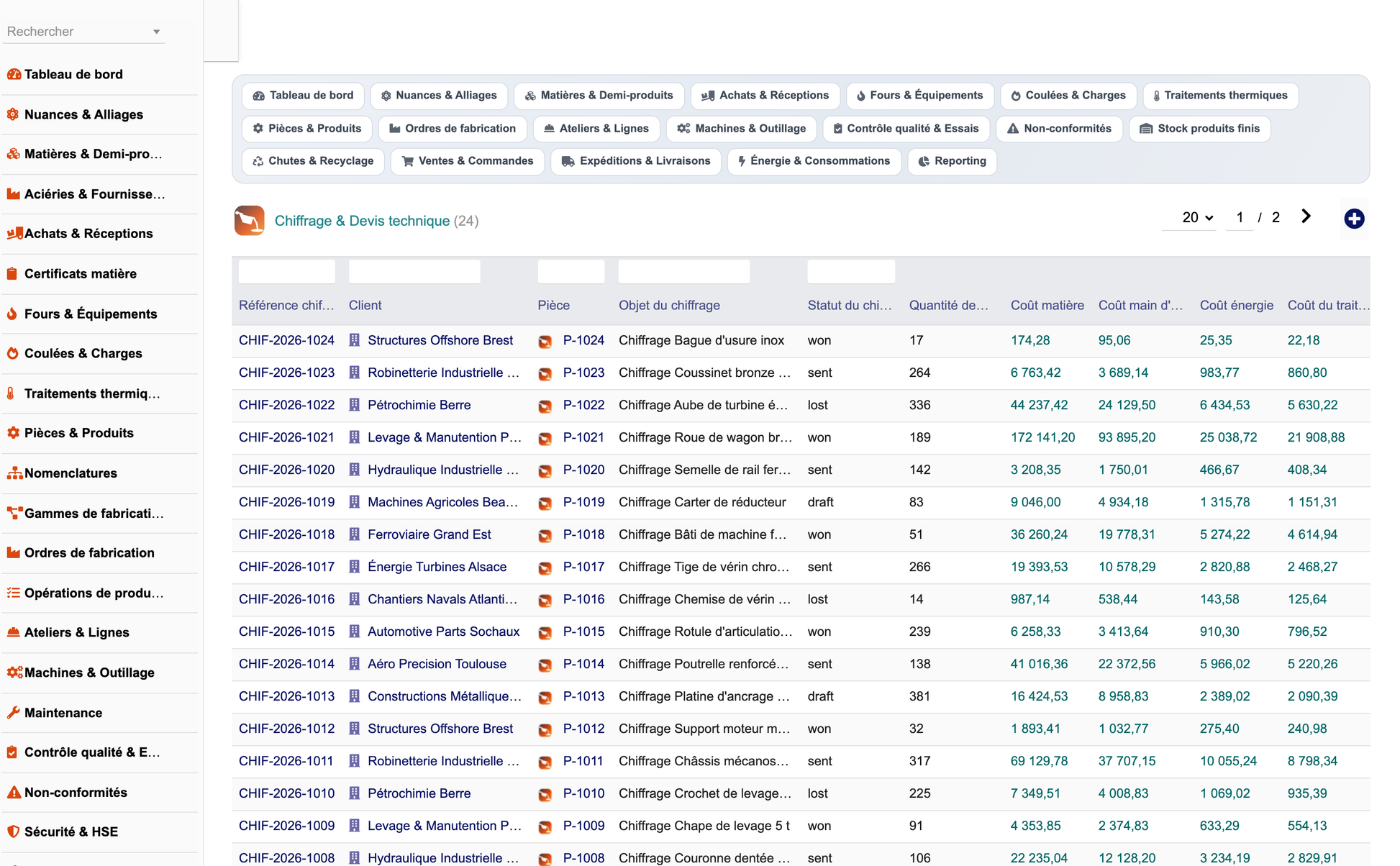Click the Pièce column filter field
The height and width of the screenshot is (866, 1400).
[571, 272]
